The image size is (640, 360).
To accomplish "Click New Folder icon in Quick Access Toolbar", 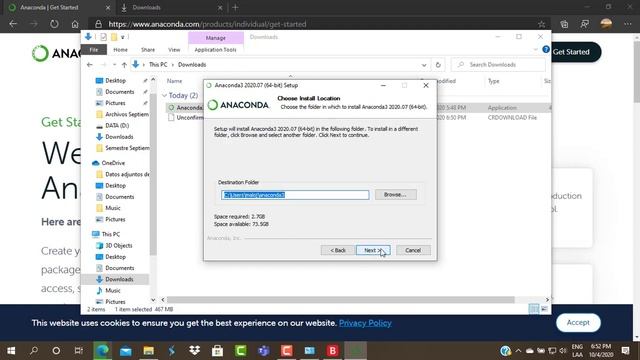I will click(x=114, y=37).
